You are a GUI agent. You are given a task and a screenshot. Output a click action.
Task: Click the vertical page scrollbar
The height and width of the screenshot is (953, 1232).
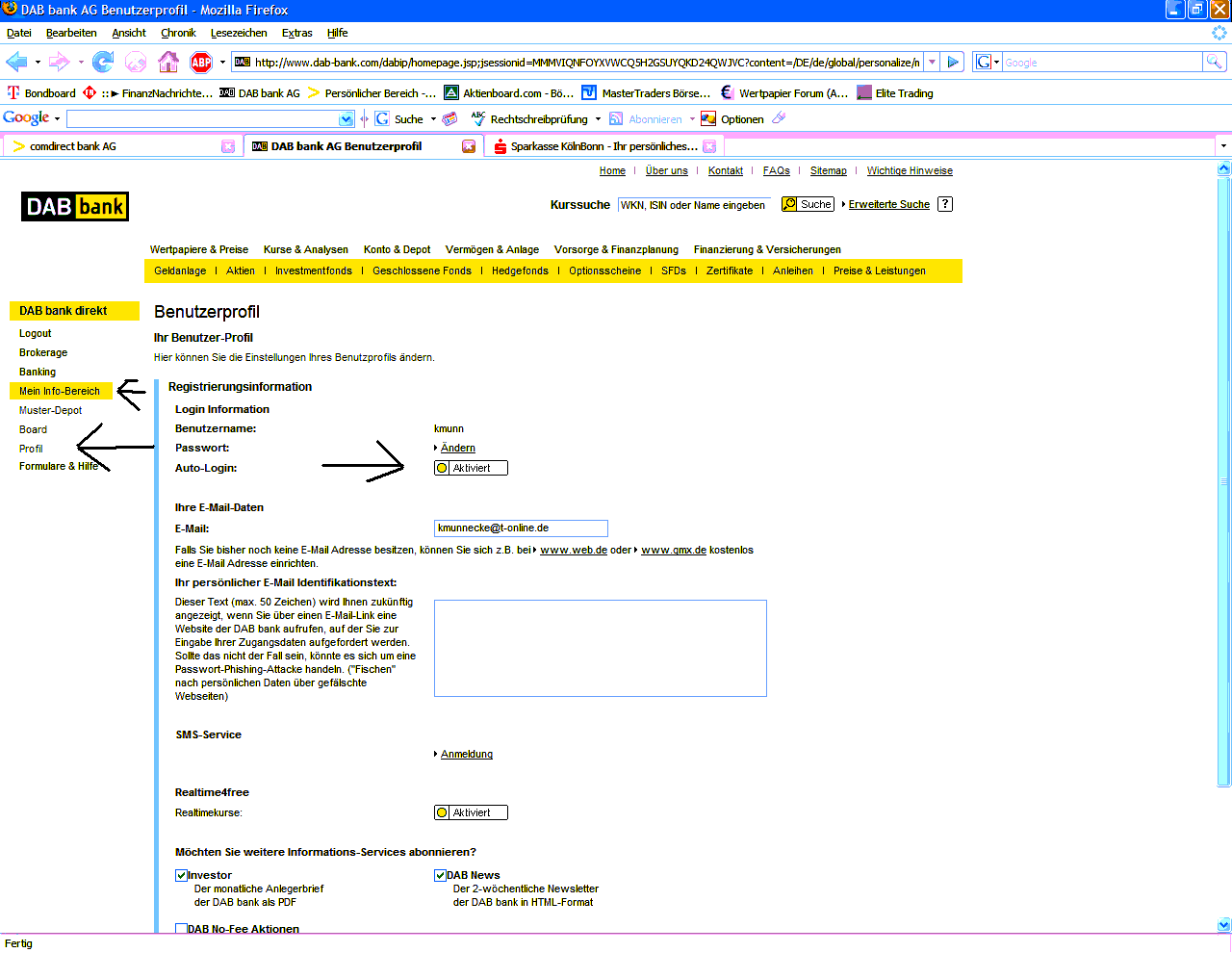[x=1224, y=481]
